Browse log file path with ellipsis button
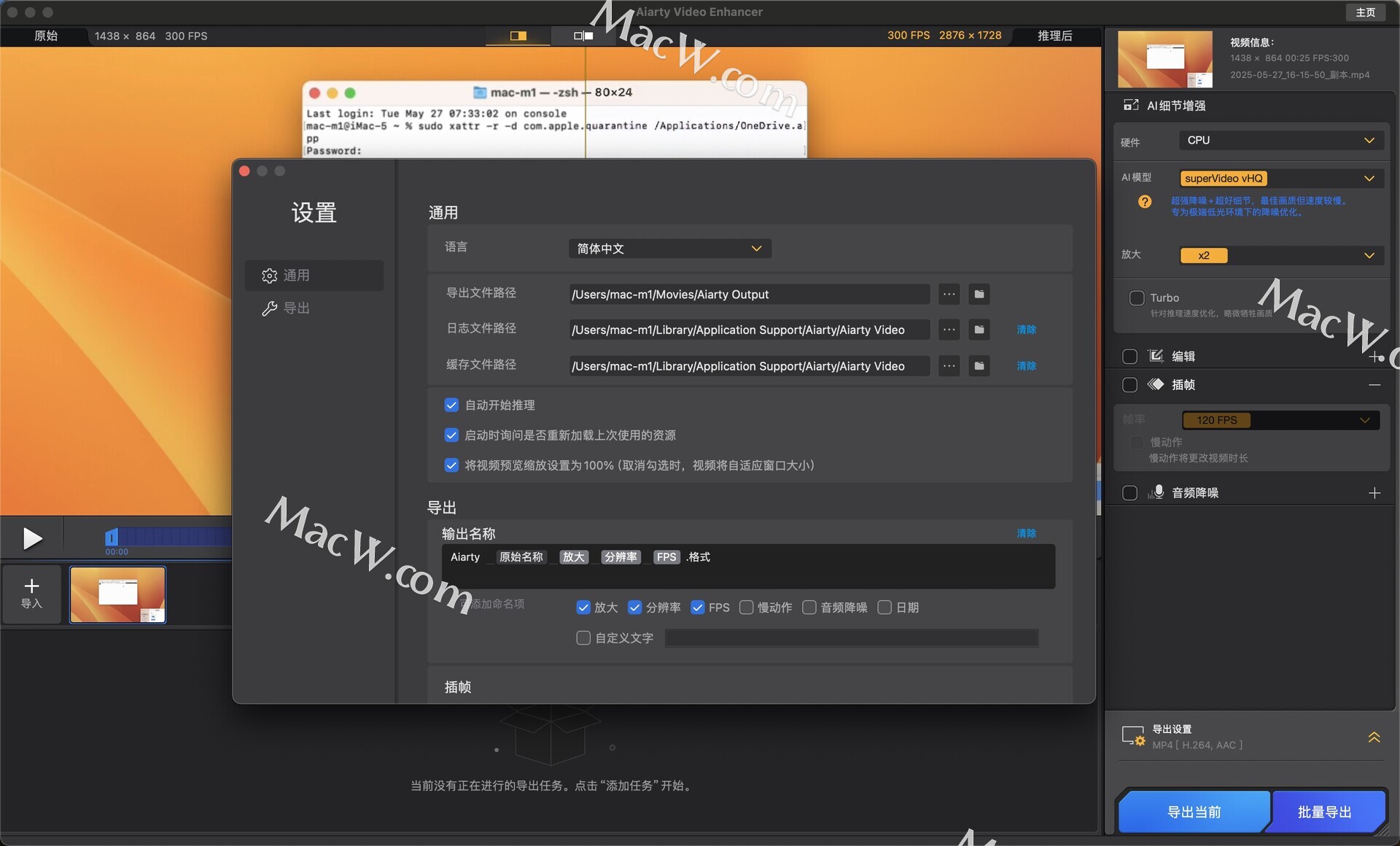This screenshot has height=846, width=1400. pyautogui.click(x=949, y=330)
